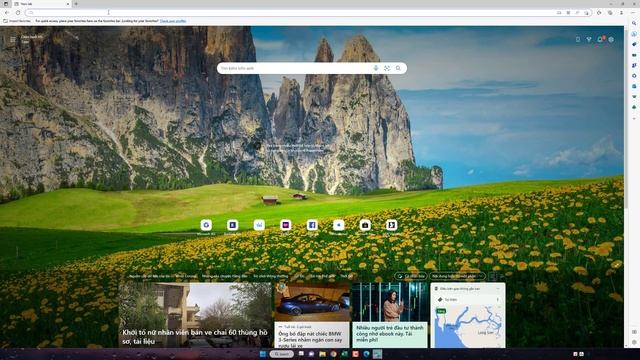
Task: Add sidebar app with plus icon
Action: tap(634, 118)
